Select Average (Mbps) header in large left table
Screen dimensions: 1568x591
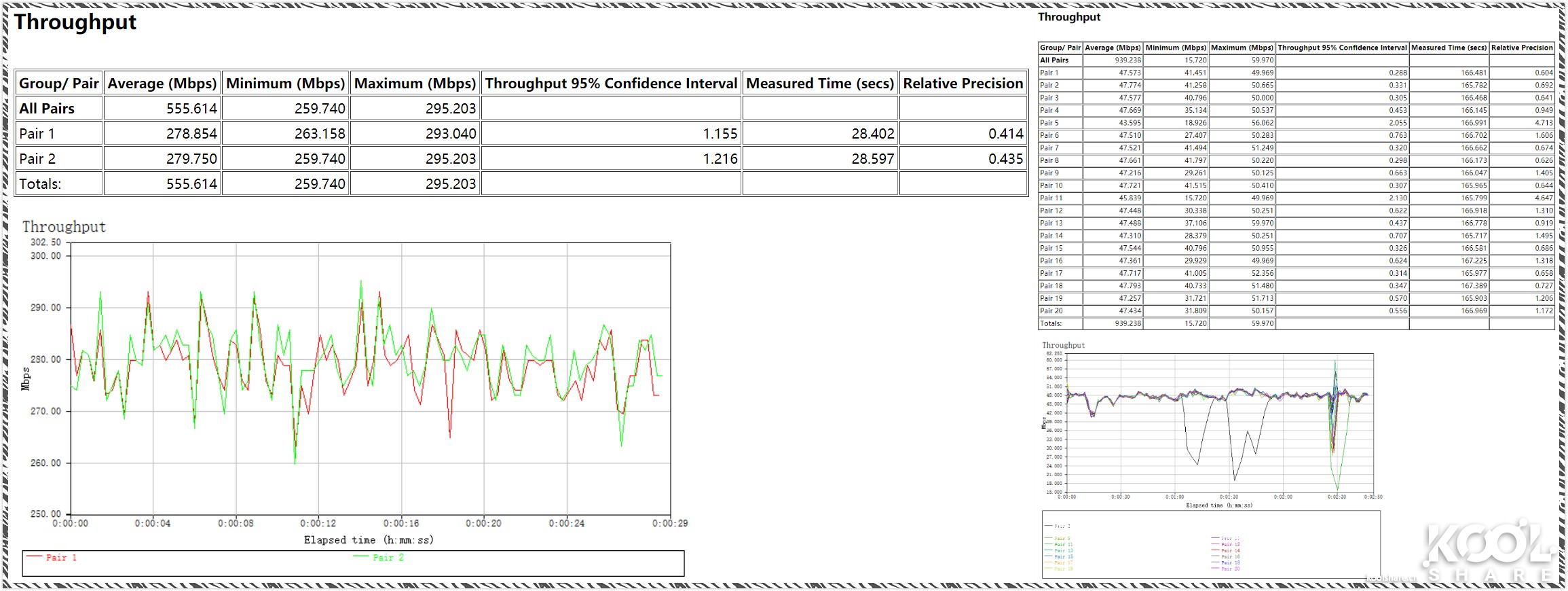click(162, 84)
